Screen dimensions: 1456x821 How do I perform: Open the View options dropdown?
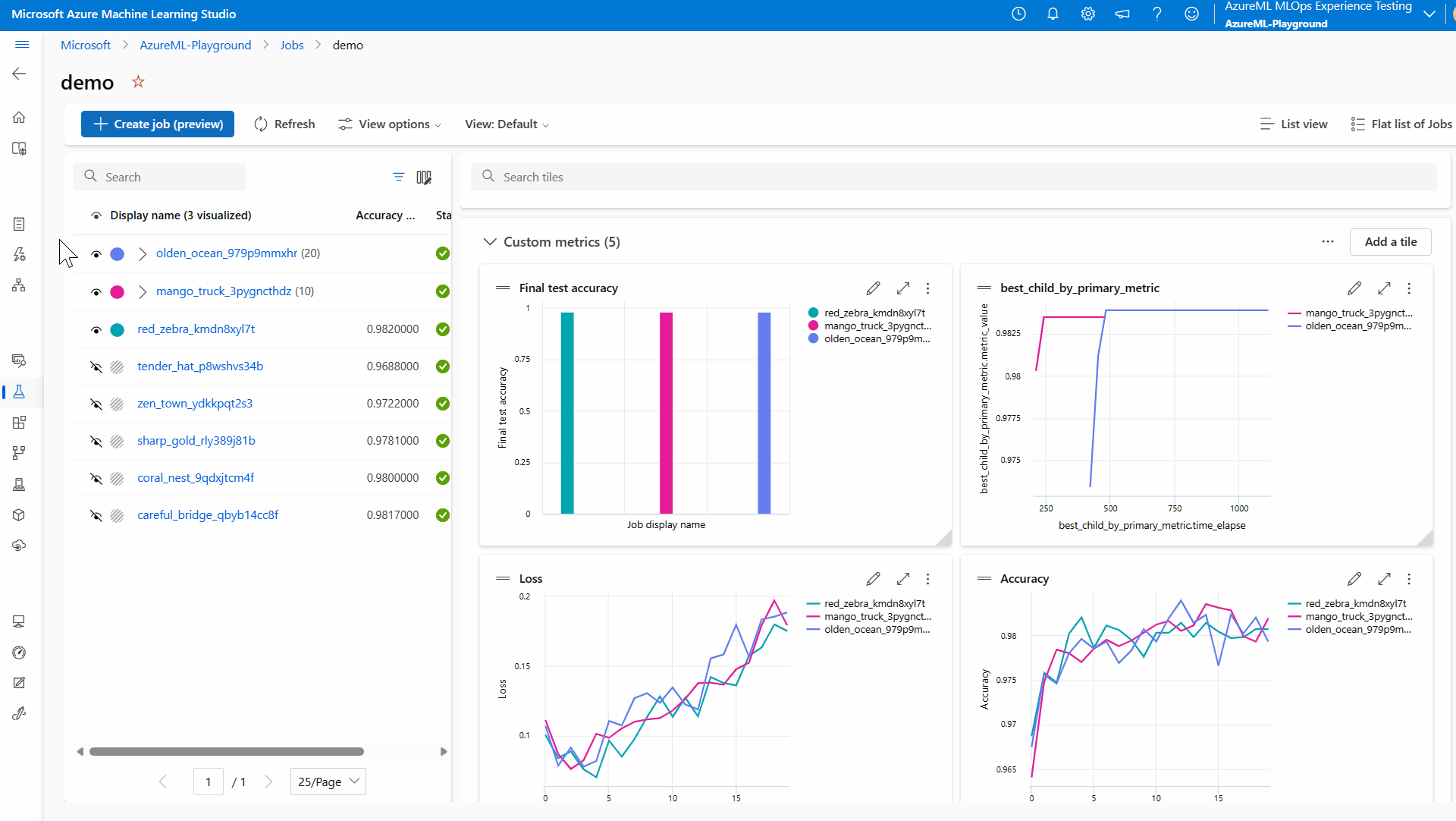(x=390, y=124)
